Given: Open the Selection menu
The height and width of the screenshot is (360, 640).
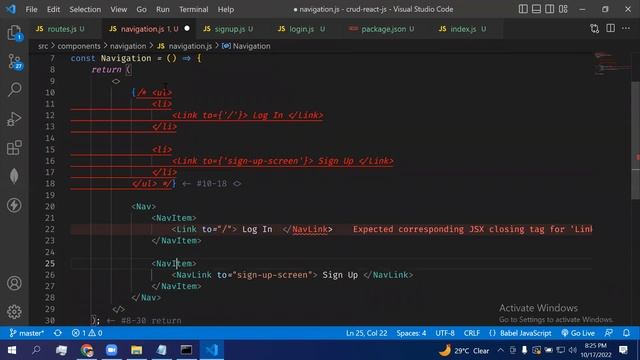Looking at the screenshot, I should [85, 9].
